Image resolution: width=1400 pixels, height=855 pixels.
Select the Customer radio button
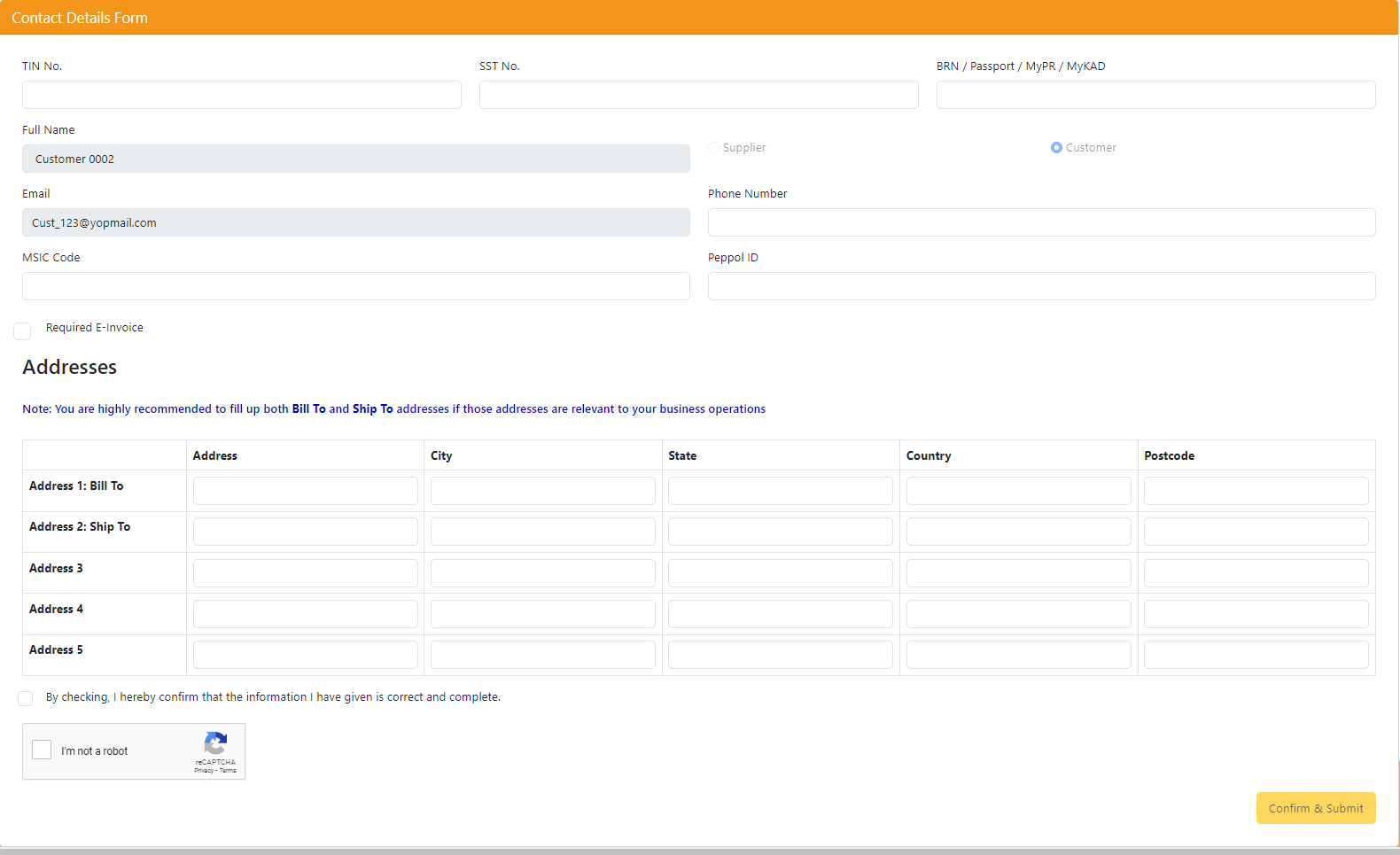click(1056, 148)
